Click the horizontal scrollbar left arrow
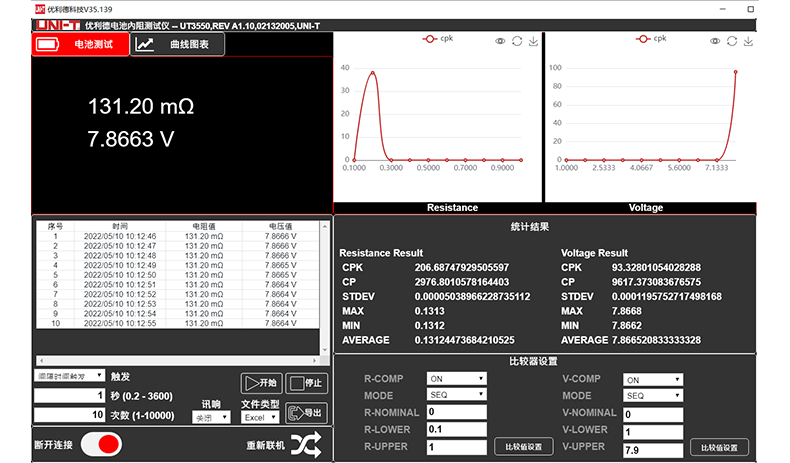This screenshot has width=790, height=463. point(41,360)
